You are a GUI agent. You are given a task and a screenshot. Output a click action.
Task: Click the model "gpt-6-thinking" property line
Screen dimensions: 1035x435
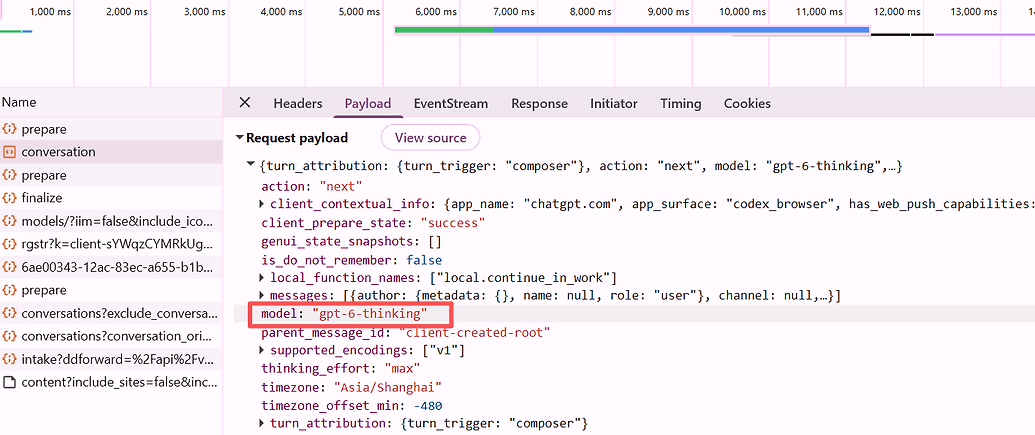[345, 314]
